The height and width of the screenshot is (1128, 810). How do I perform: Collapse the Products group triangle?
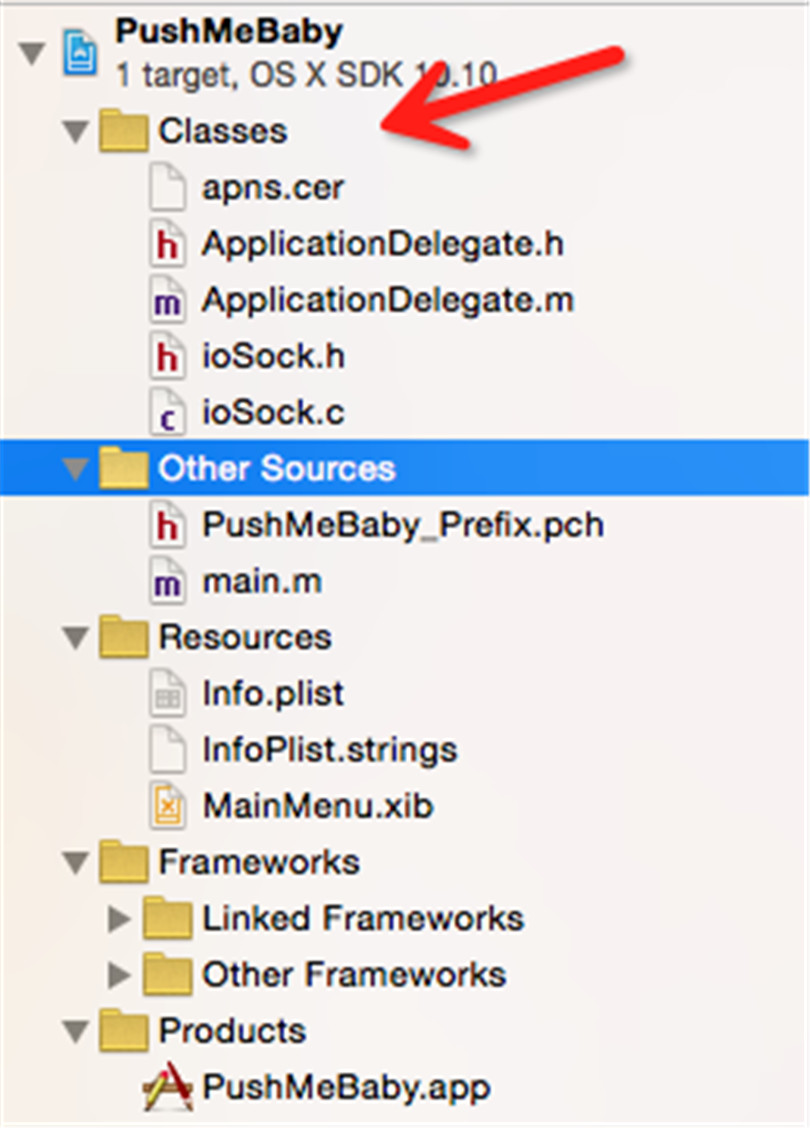pyautogui.click(x=74, y=1031)
